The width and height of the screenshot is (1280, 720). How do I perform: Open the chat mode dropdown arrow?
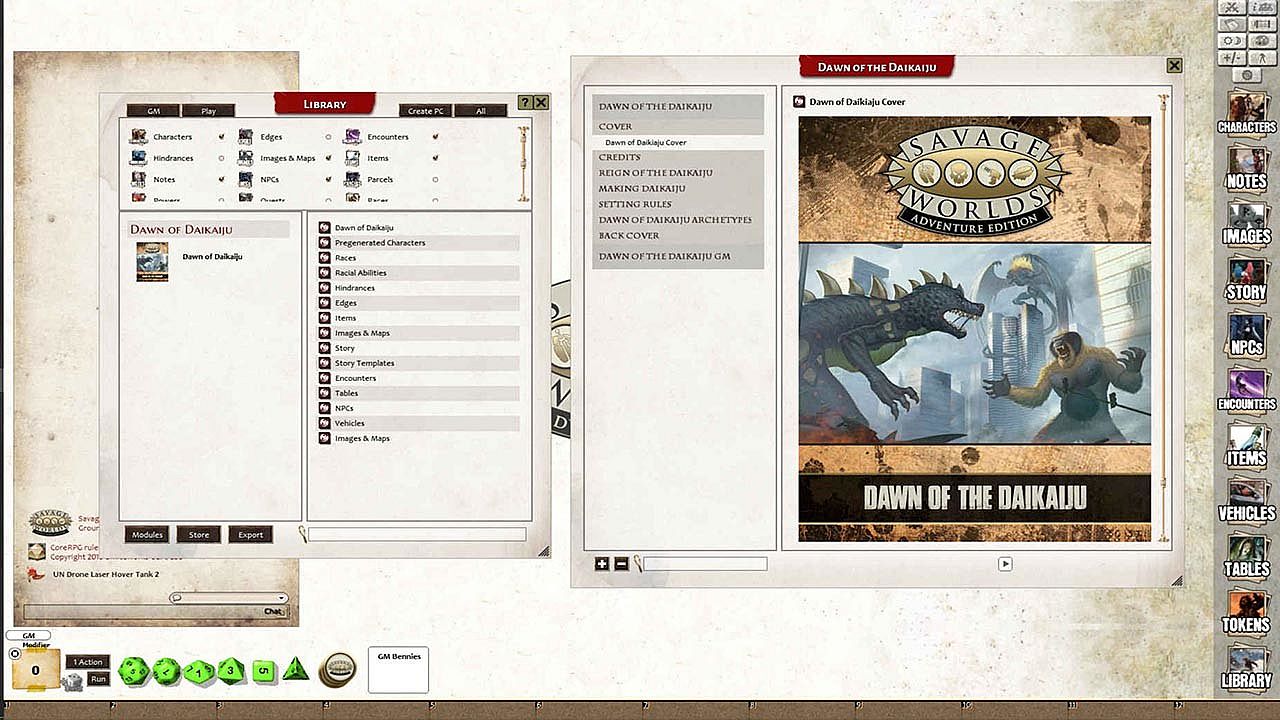pos(281,598)
